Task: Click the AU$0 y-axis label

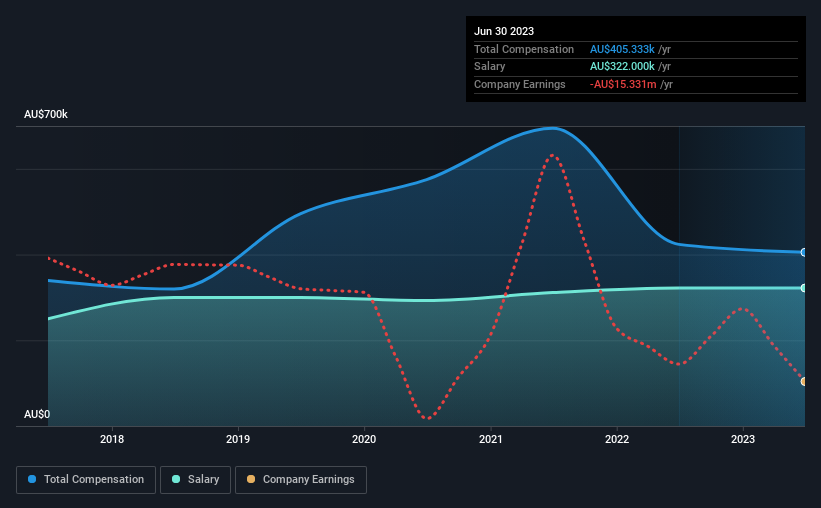Action: 37,414
